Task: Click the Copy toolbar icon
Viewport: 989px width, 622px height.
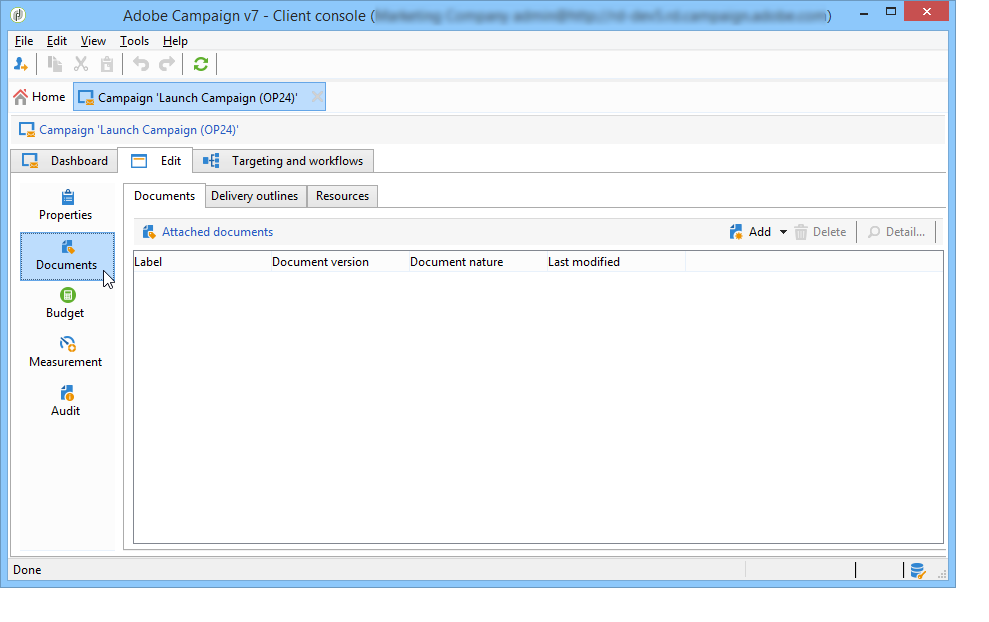Action: coord(55,64)
